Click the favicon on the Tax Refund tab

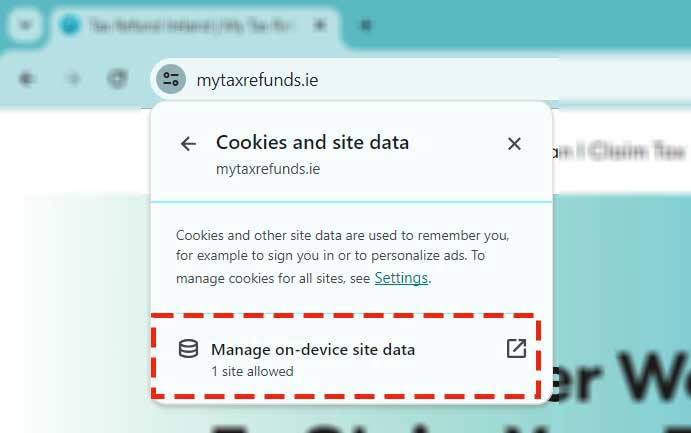(x=70, y=25)
